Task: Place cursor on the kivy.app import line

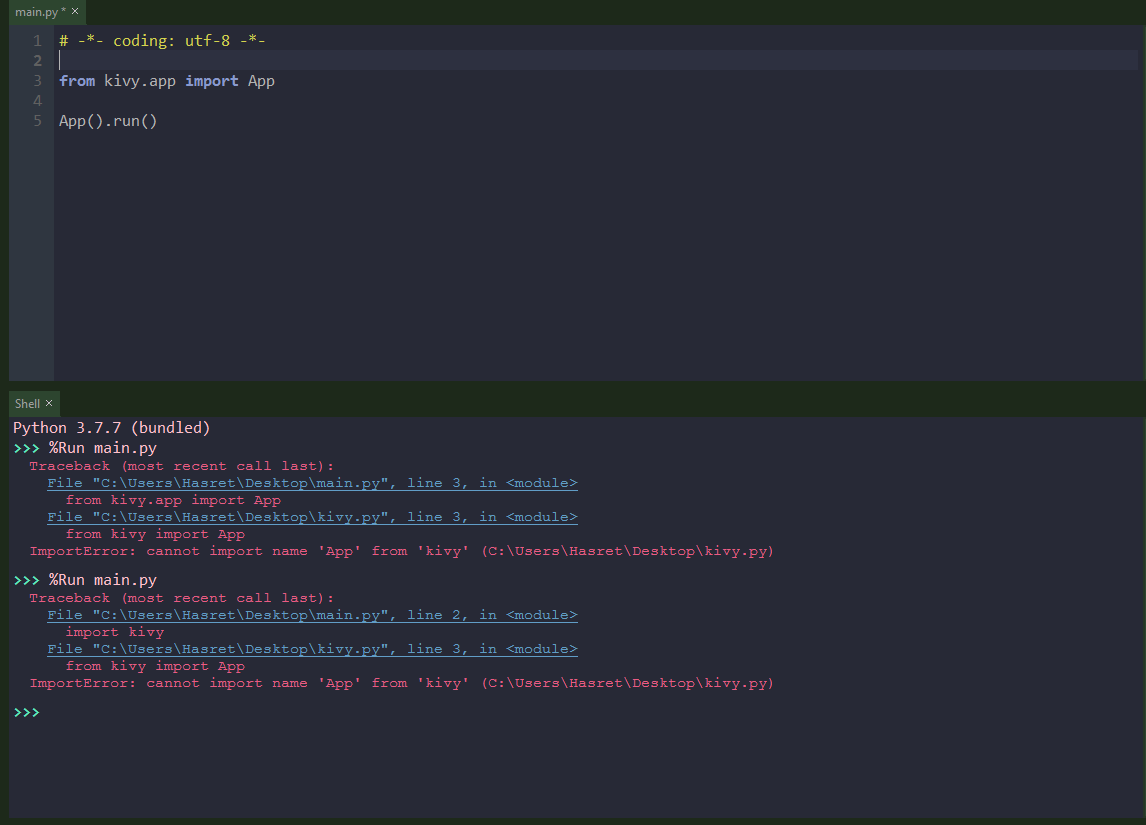Action: pos(166,81)
